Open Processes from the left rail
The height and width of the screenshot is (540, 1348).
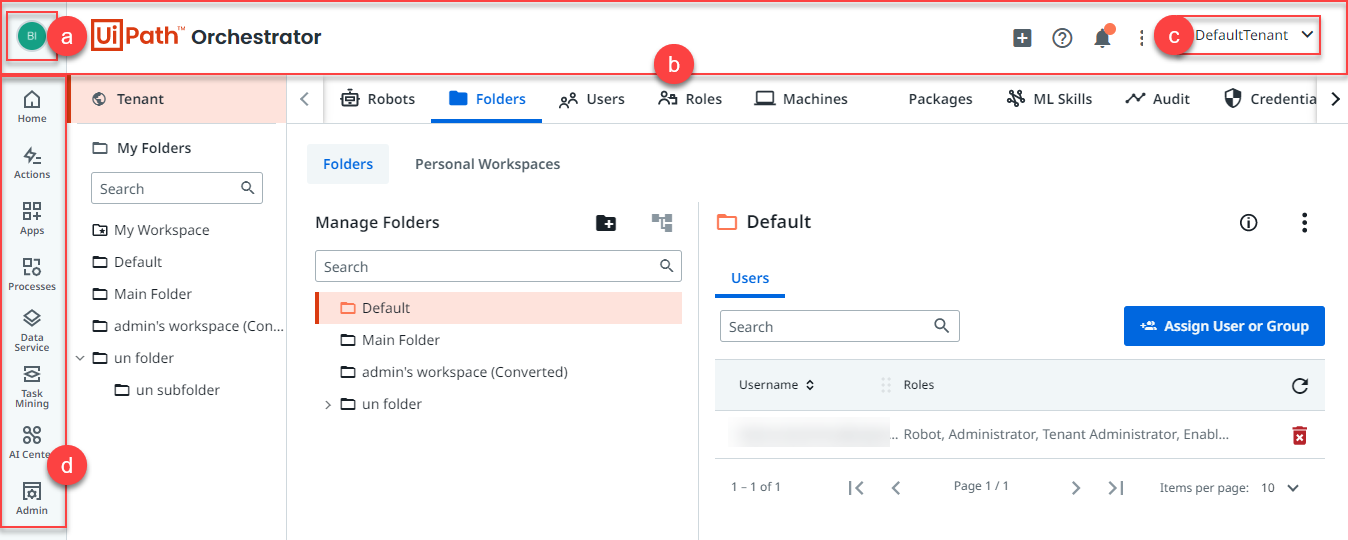32,275
